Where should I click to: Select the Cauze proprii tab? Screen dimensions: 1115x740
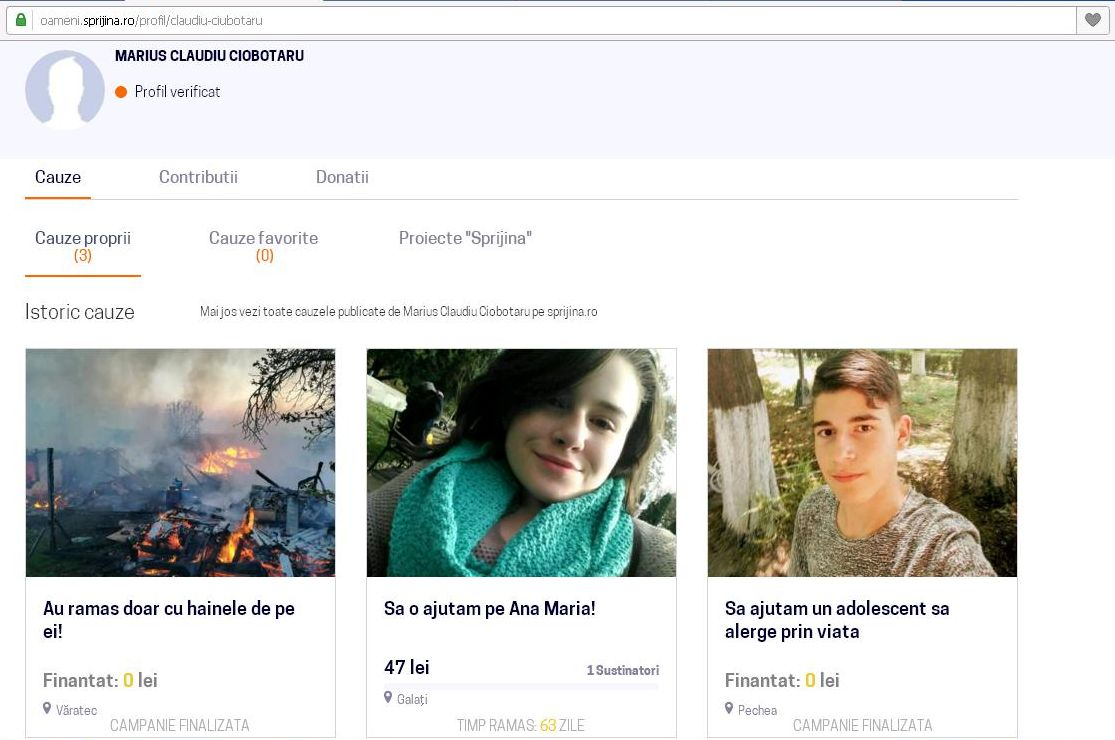pyautogui.click(x=83, y=238)
